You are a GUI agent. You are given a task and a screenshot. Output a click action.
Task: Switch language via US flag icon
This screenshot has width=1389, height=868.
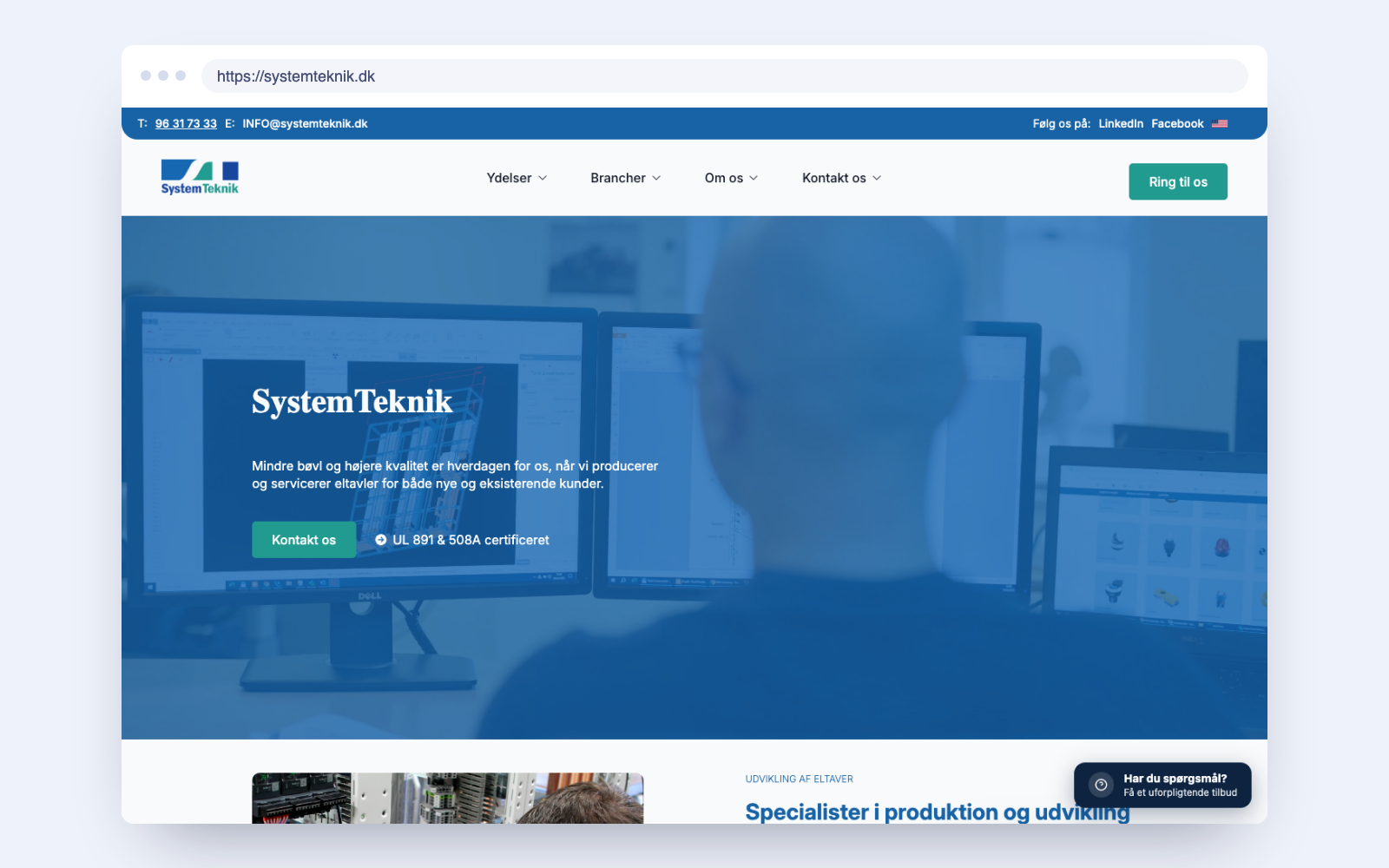tap(1220, 124)
